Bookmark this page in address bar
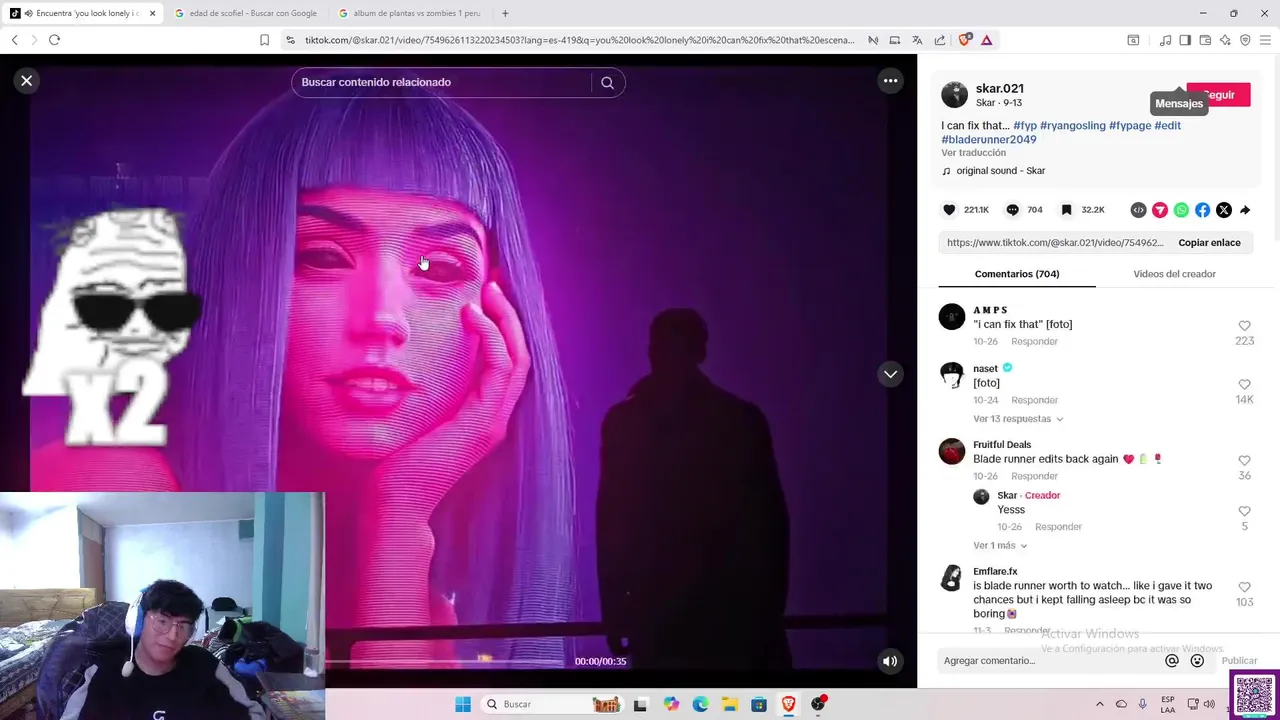 (x=264, y=40)
